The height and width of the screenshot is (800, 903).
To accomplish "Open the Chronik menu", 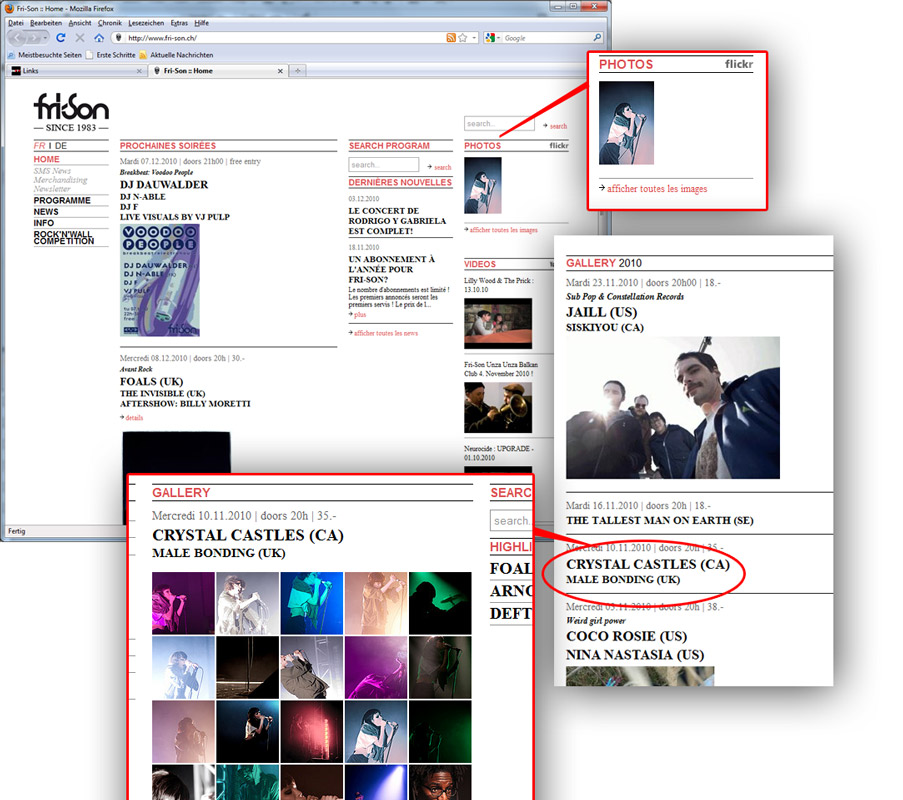I will tap(109, 22).
